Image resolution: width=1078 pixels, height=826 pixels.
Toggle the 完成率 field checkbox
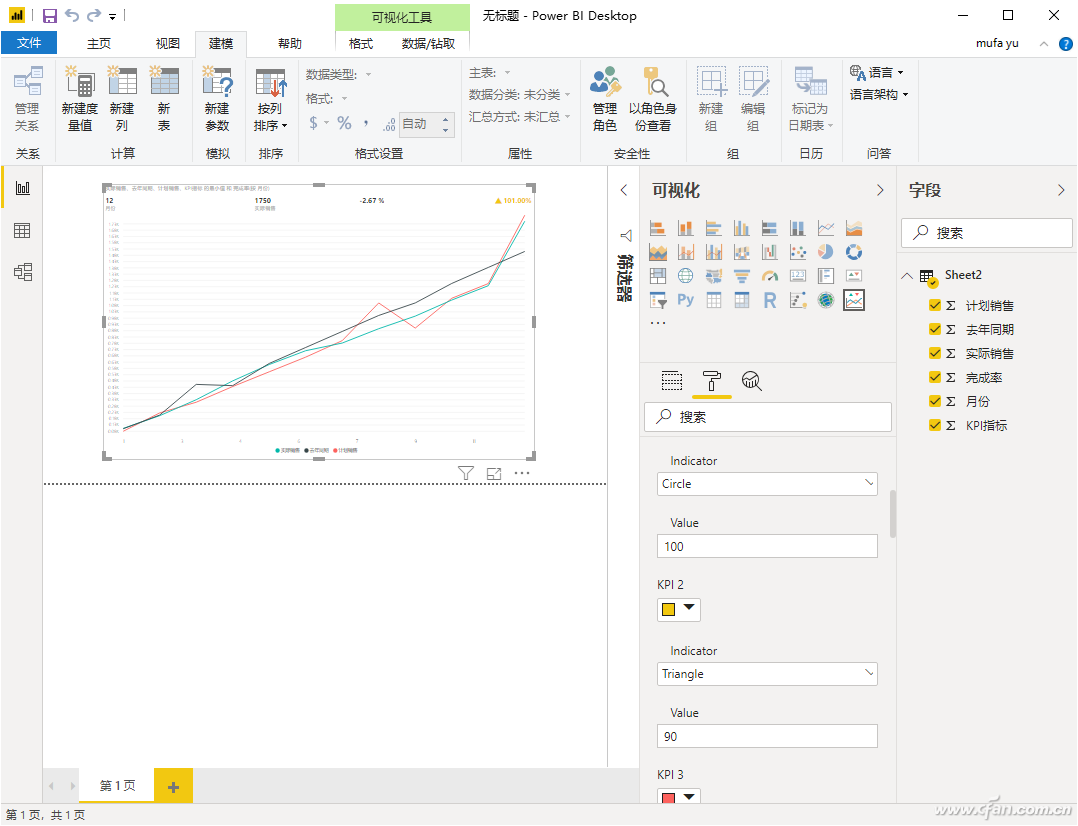(x=935, y=378)
